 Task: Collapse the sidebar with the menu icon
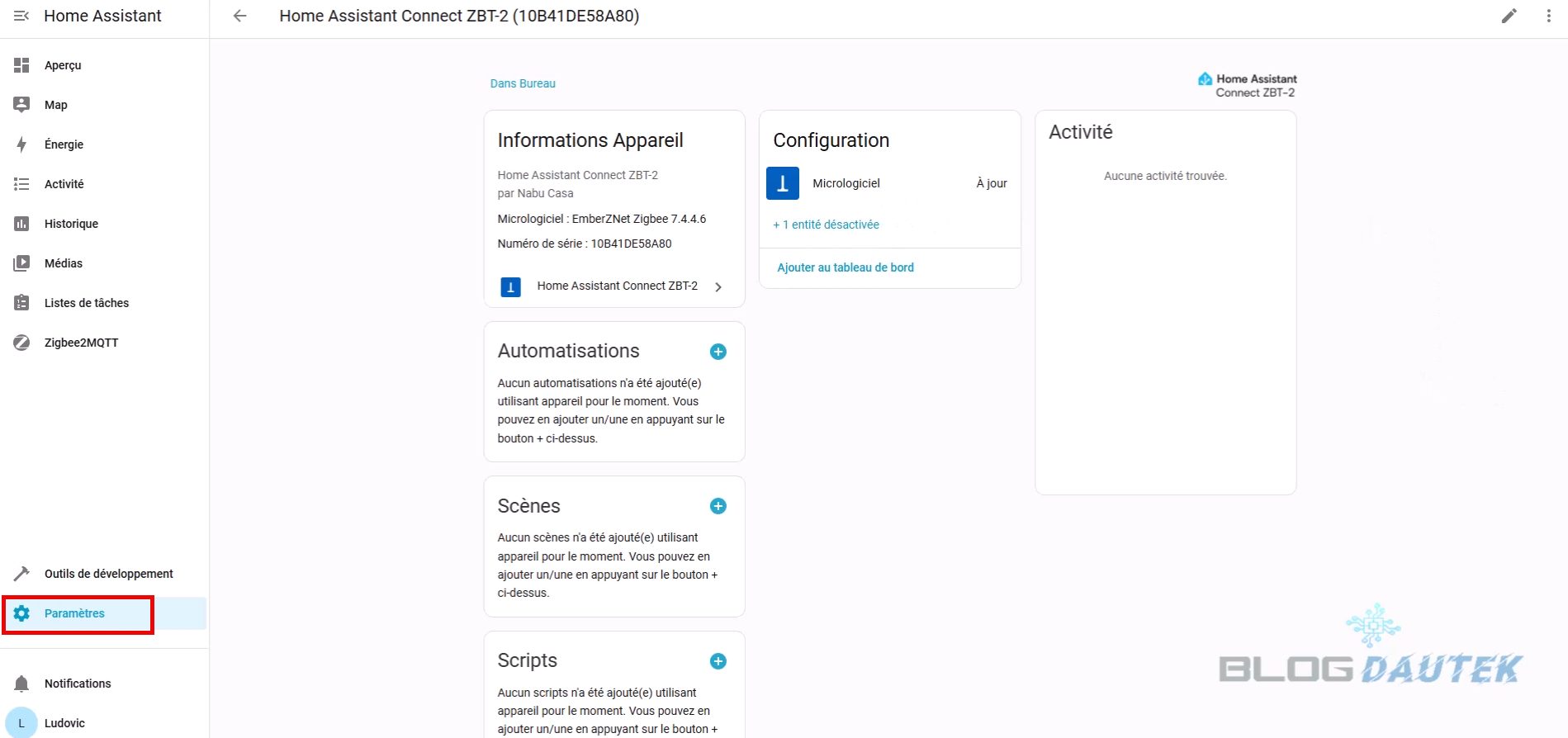coord(21,16)
